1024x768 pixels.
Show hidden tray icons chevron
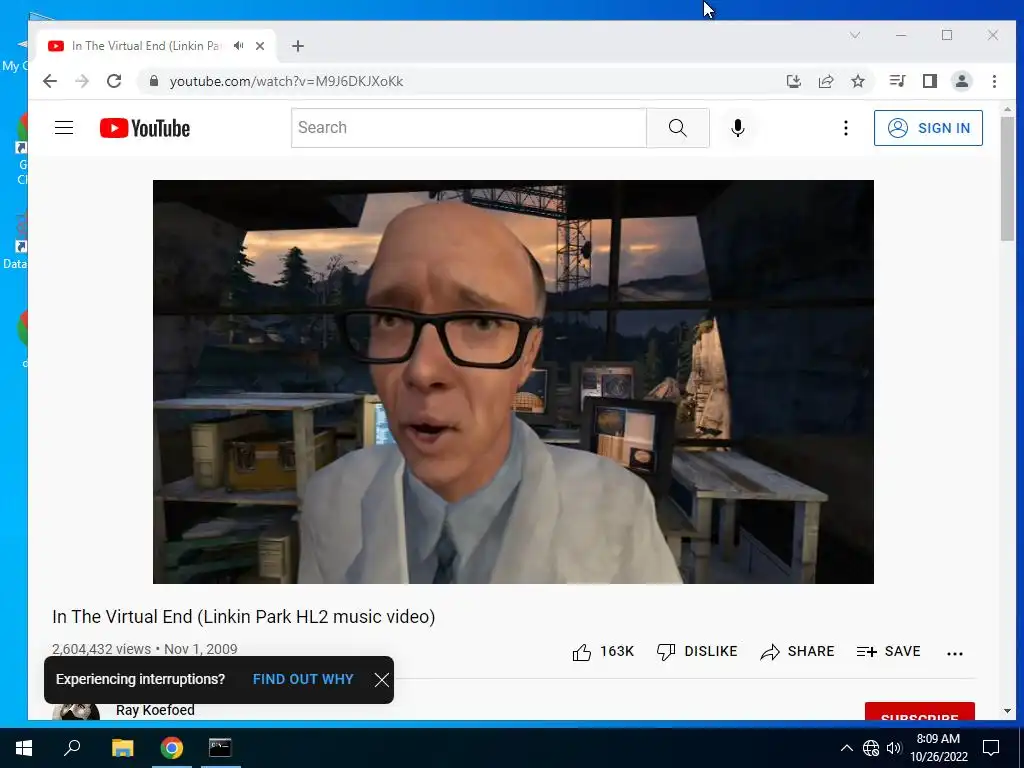tap(846, 748)
